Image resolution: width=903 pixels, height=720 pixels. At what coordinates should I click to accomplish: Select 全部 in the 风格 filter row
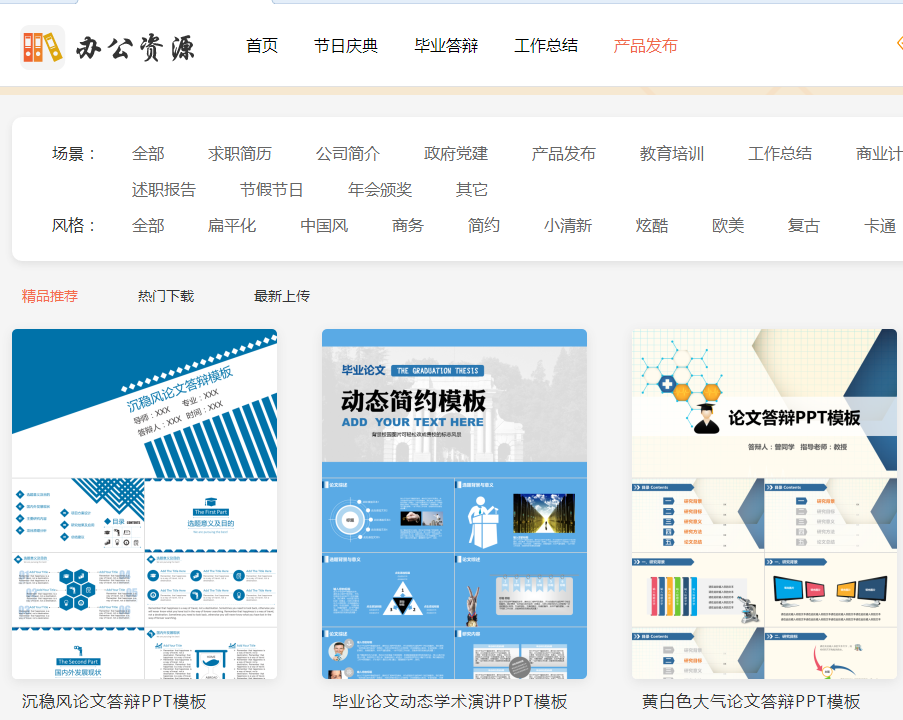148,225
